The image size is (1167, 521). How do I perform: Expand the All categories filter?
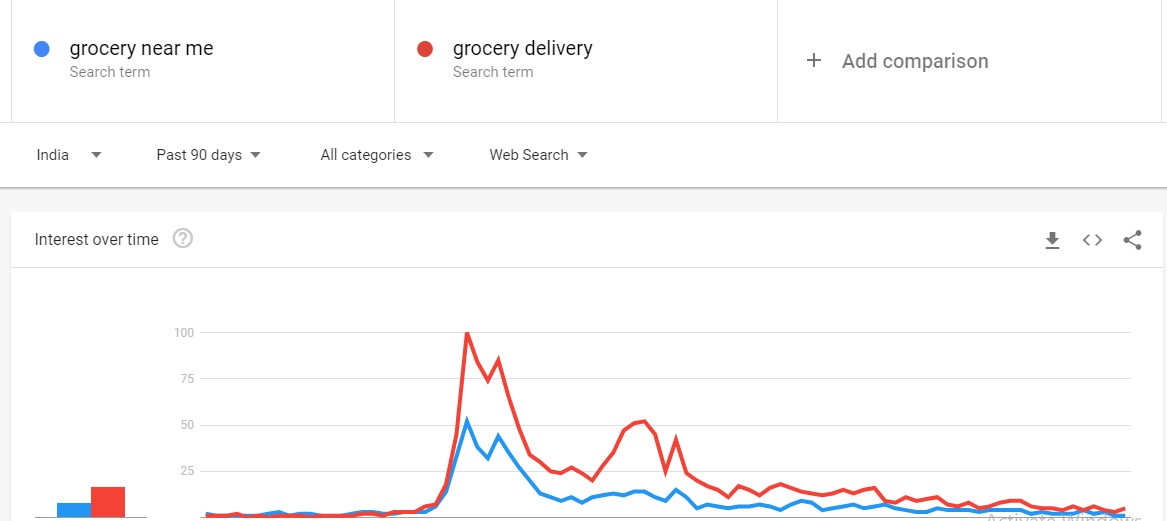(377, 155)
